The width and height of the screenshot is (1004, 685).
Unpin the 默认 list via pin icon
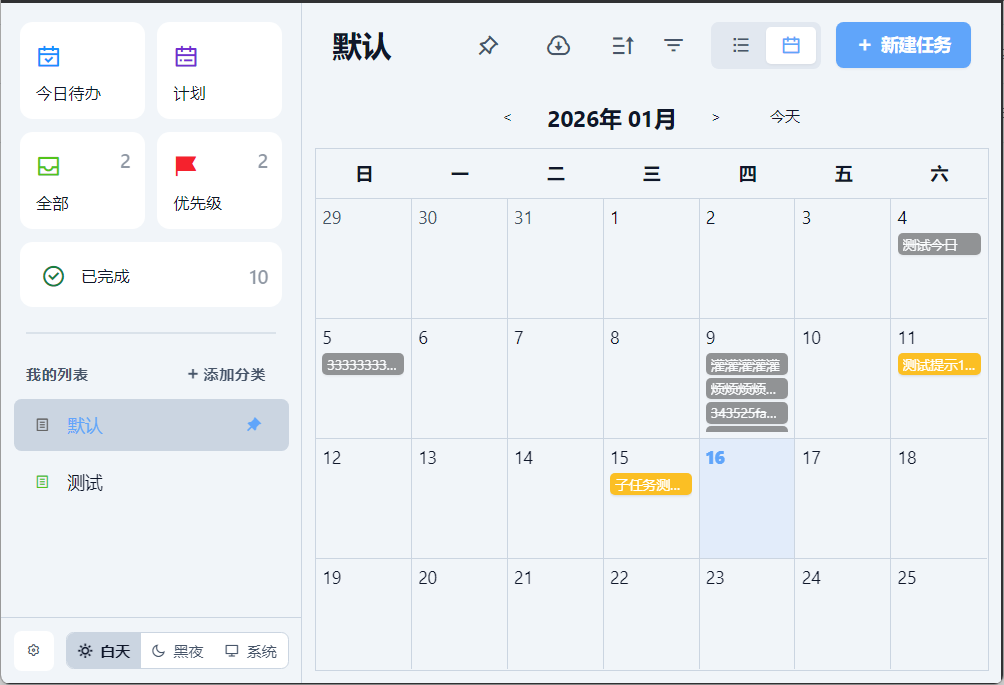click(x=254, y=424)
